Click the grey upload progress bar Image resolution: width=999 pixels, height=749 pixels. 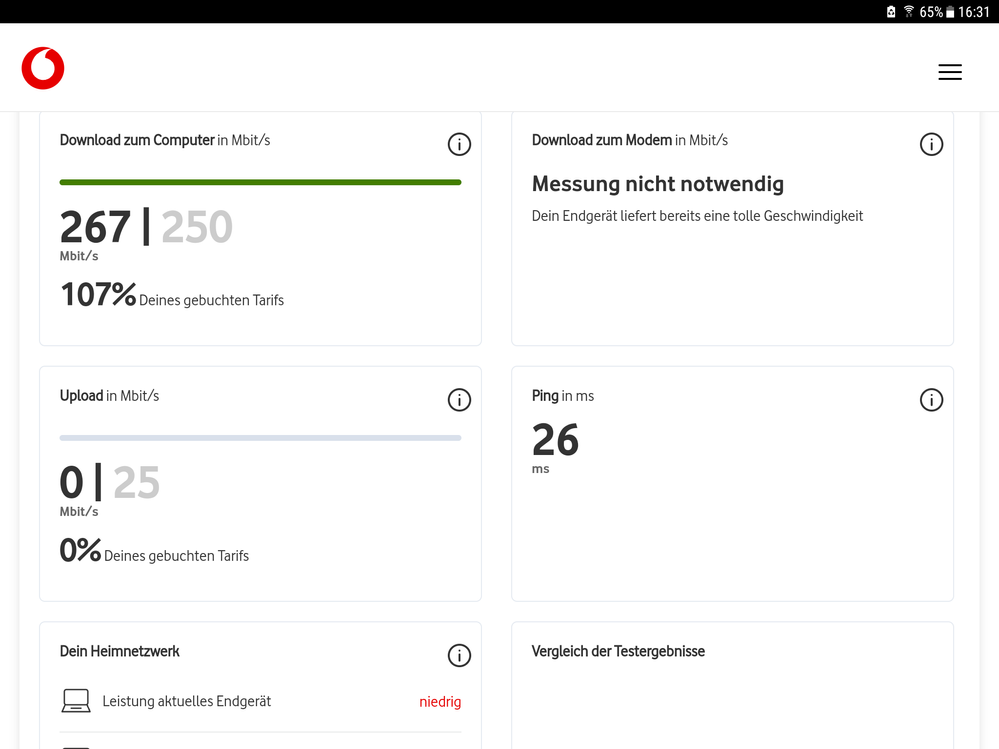tap(260, 438)
